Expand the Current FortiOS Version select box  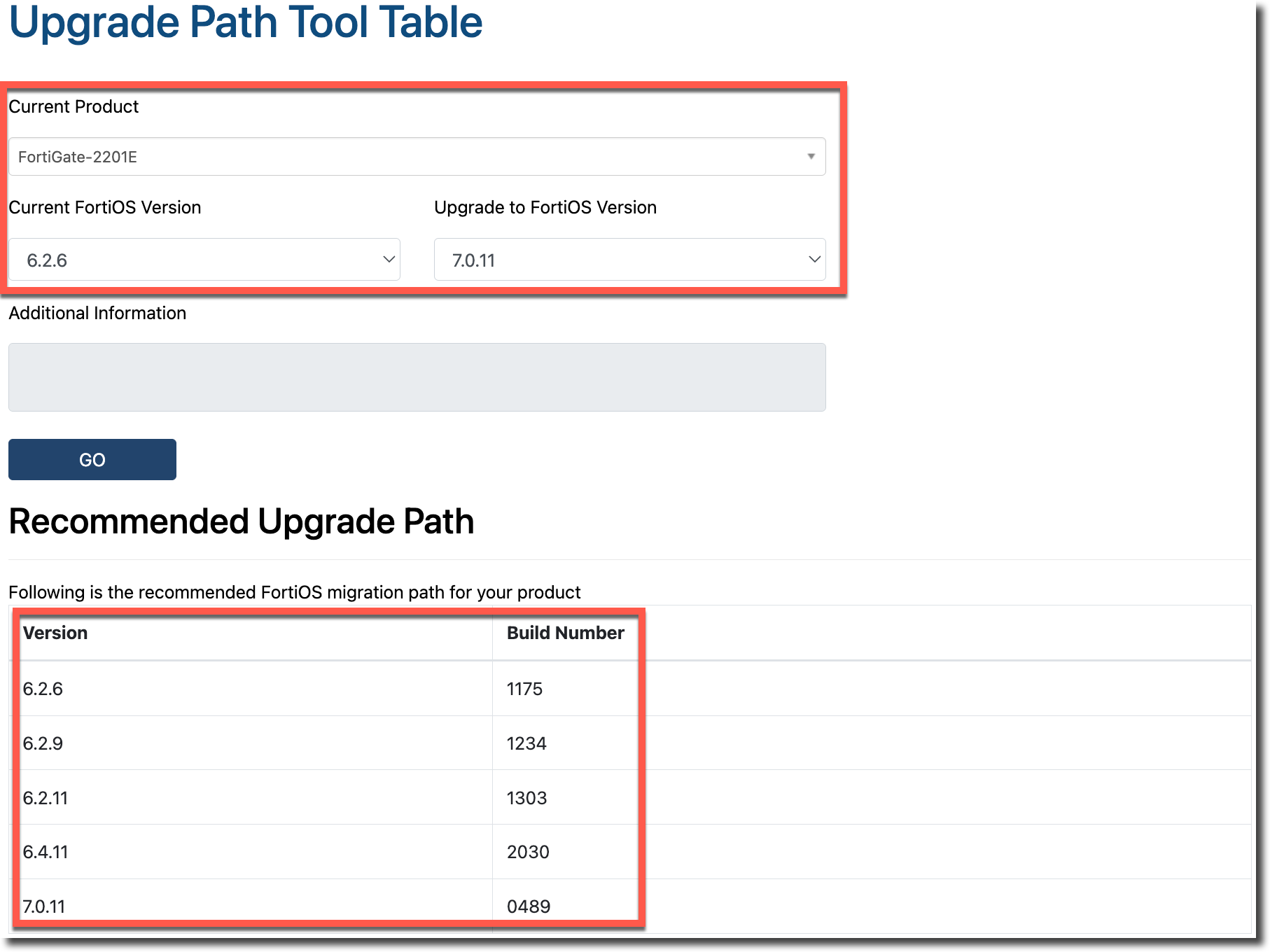coord(203,260)
